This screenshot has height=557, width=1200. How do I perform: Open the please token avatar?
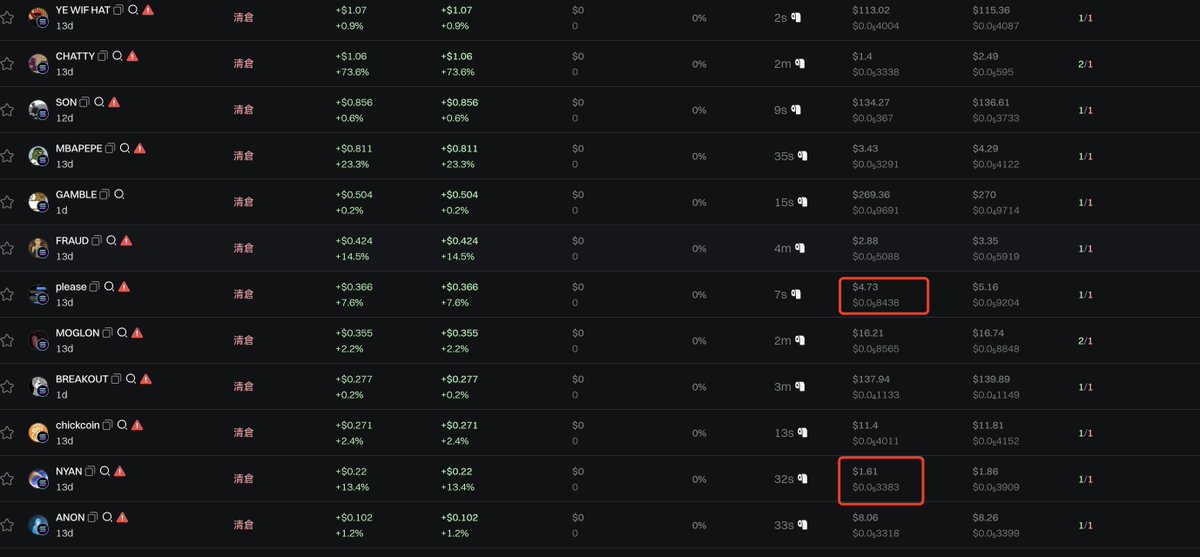[x=38, y=295]
